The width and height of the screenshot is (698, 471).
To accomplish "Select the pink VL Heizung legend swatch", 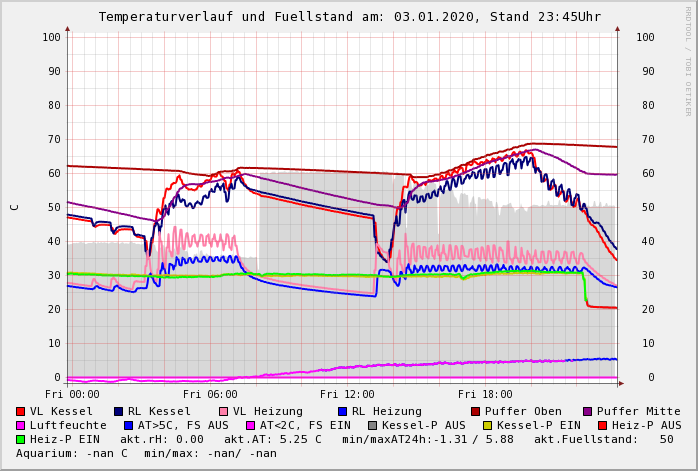I will (223, 412).
